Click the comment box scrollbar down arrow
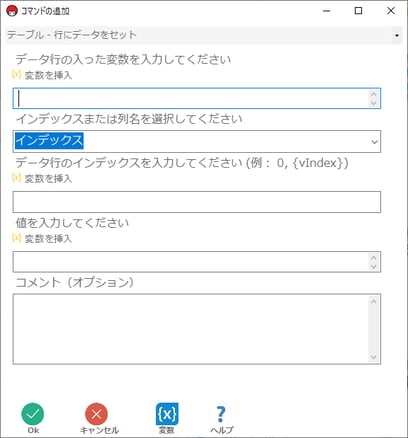This screenshot has height=438, width=408. coord(374,358)
